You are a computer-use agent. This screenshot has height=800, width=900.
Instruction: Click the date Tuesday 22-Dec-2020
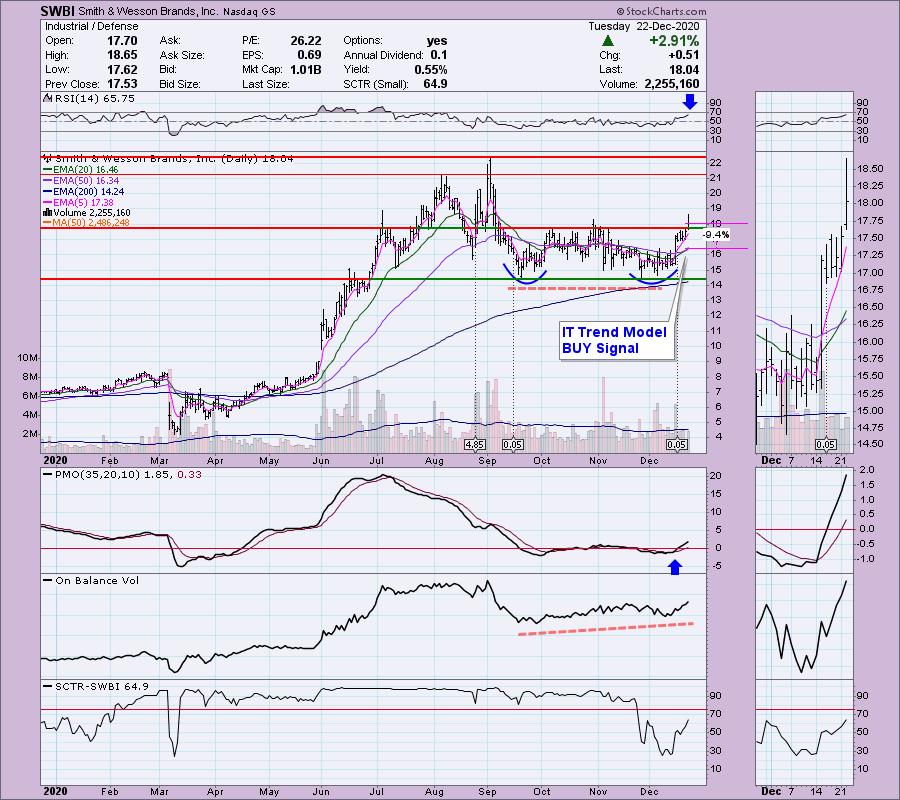pos(643,26)
